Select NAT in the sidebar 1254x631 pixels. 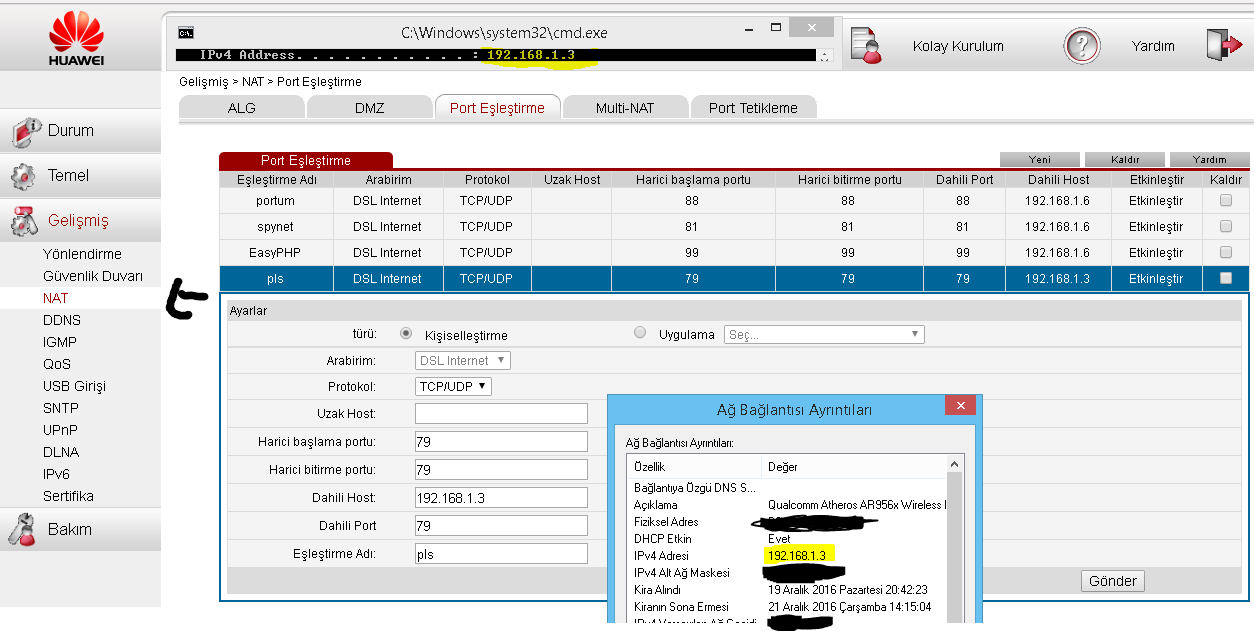click(x=56, y=298)
